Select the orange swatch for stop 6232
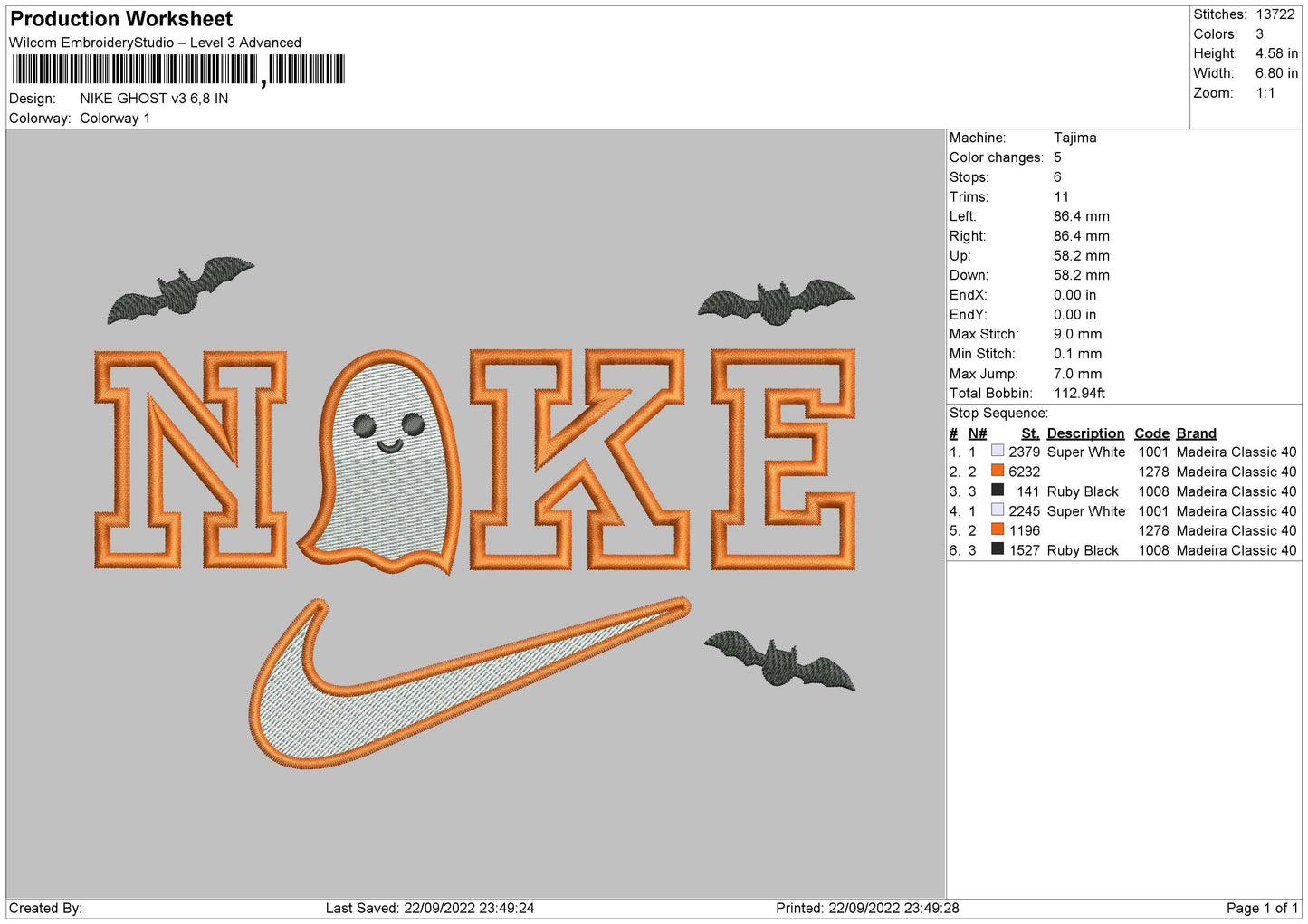Screen dimensions: 1308x924 [x=997, y=471]
